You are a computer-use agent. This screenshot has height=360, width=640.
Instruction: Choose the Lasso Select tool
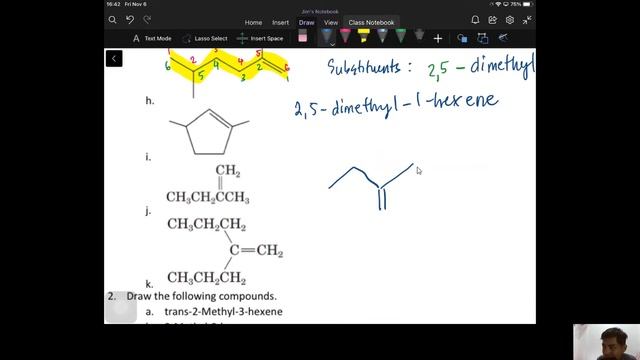point(205,38)
